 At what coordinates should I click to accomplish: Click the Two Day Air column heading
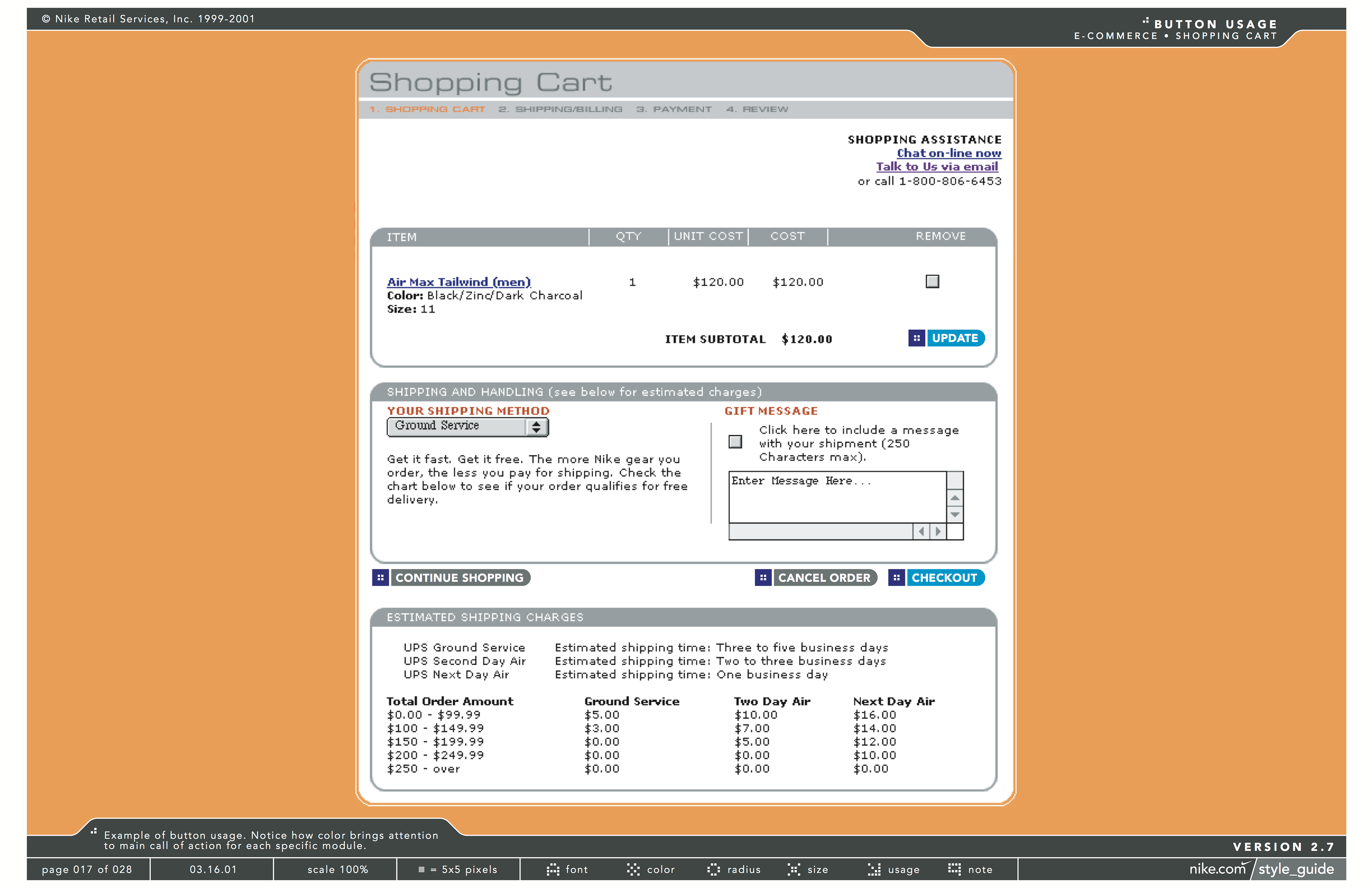tap(772, 701)
